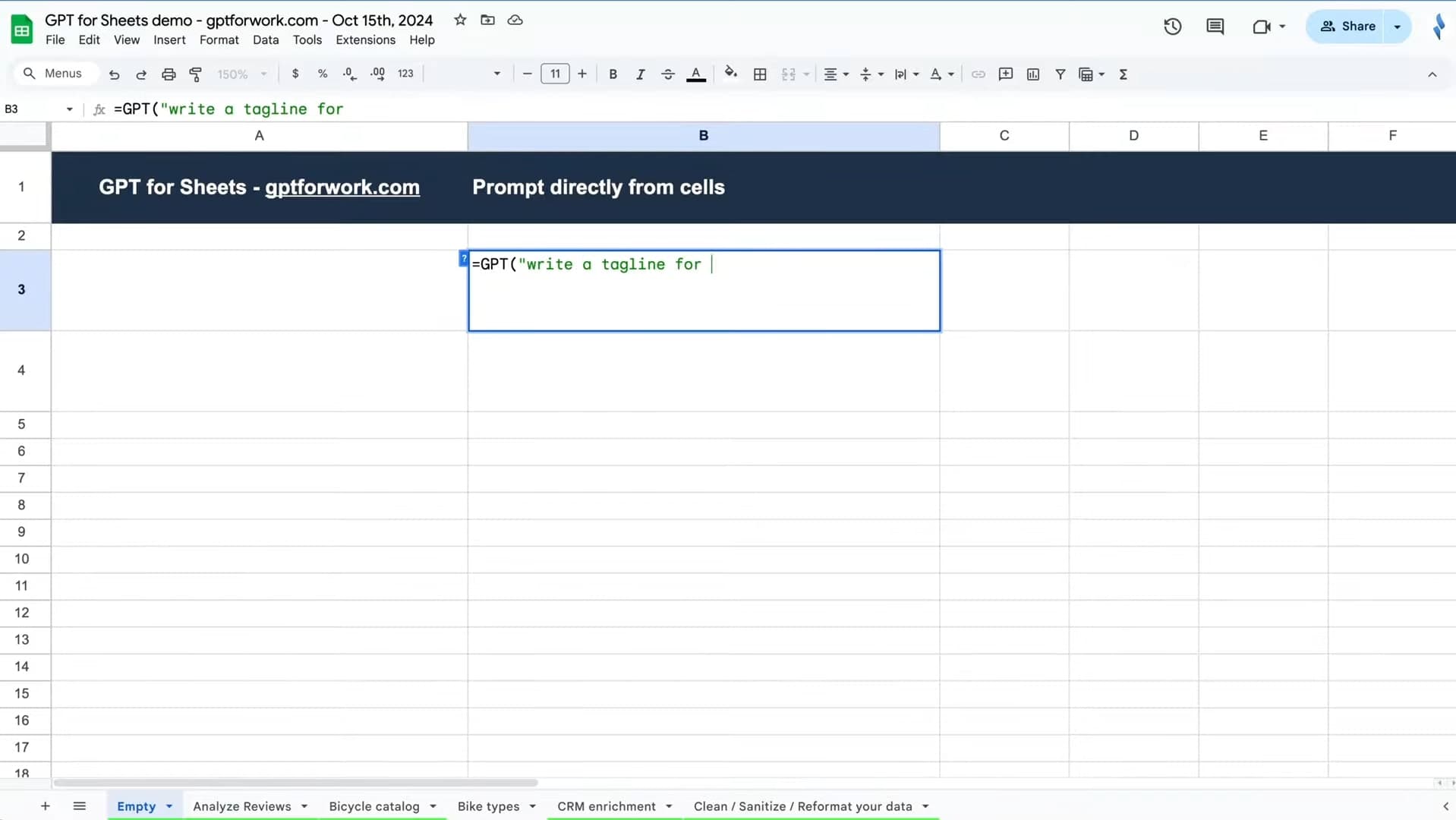Insert a link
The width and height of the screenshot is (1456, 820).
pos(979,74)
